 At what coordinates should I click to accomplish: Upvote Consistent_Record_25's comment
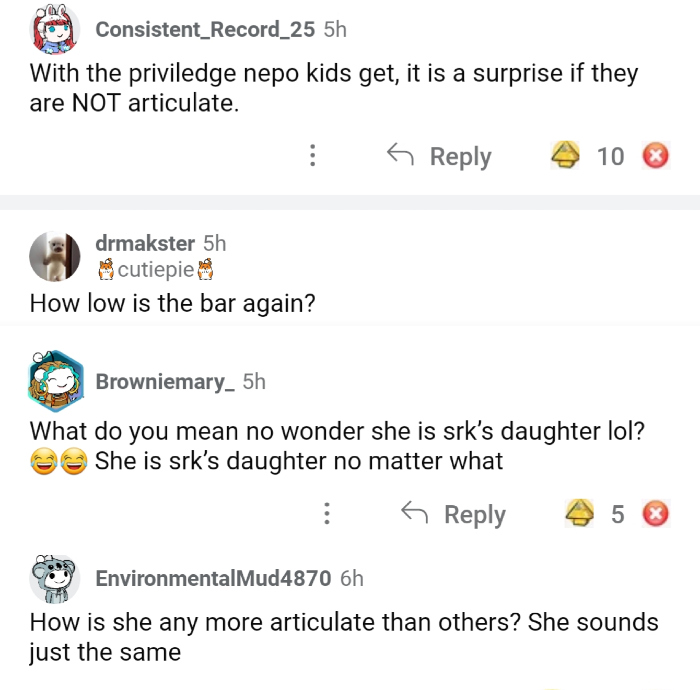coord(566,156)
